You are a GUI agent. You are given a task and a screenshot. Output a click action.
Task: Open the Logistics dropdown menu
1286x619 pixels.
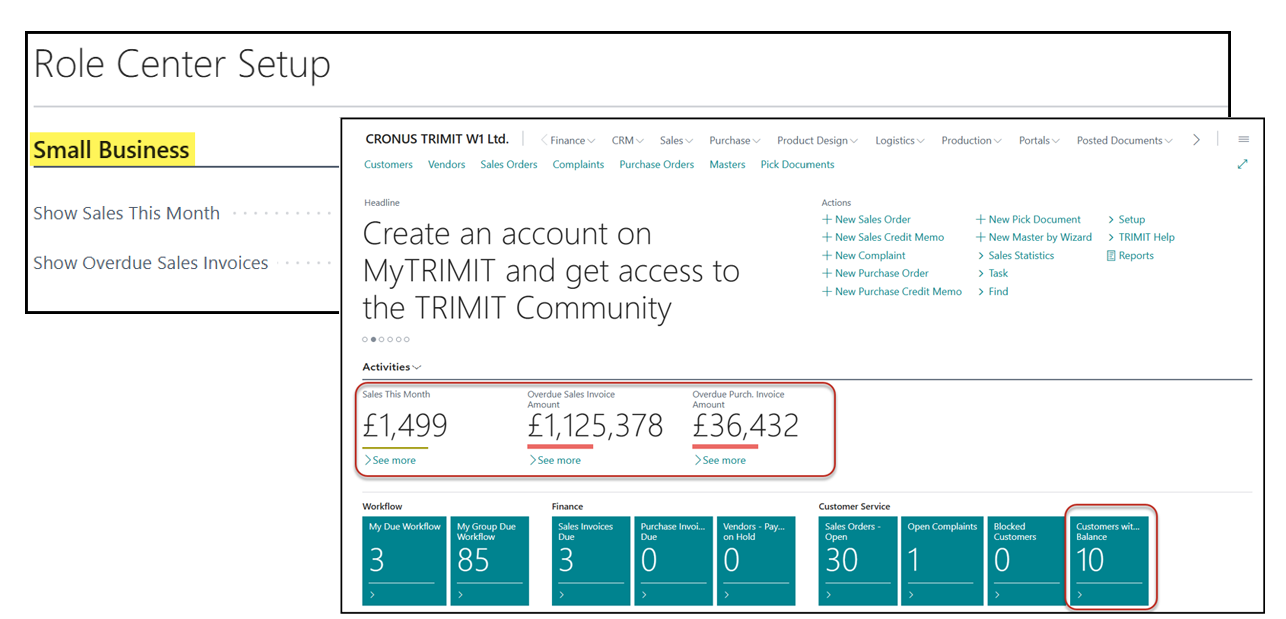899,141
